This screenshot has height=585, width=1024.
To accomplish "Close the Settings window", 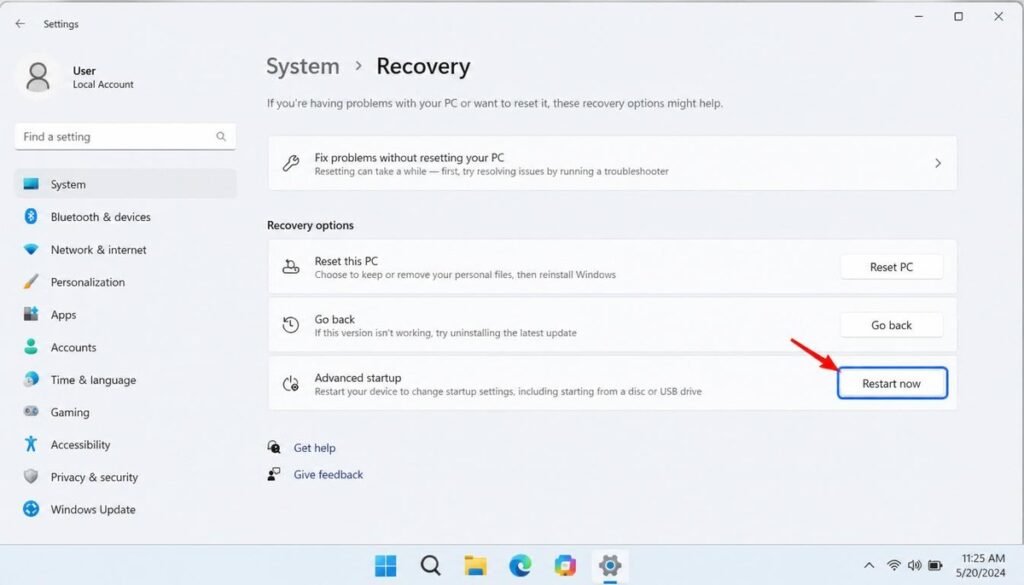I will [x=999, y=16].
